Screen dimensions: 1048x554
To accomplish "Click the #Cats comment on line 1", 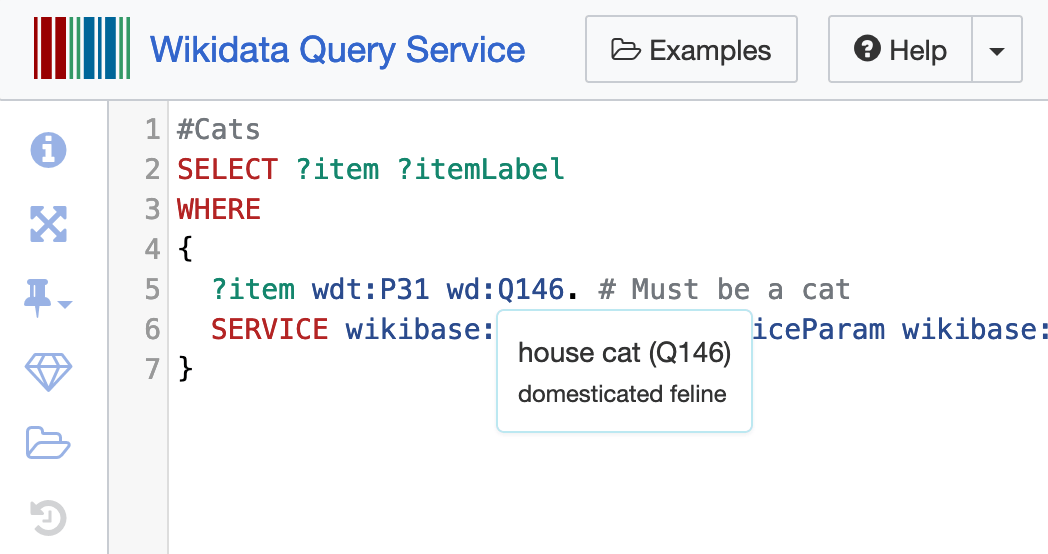I will (x=219, y=129).
